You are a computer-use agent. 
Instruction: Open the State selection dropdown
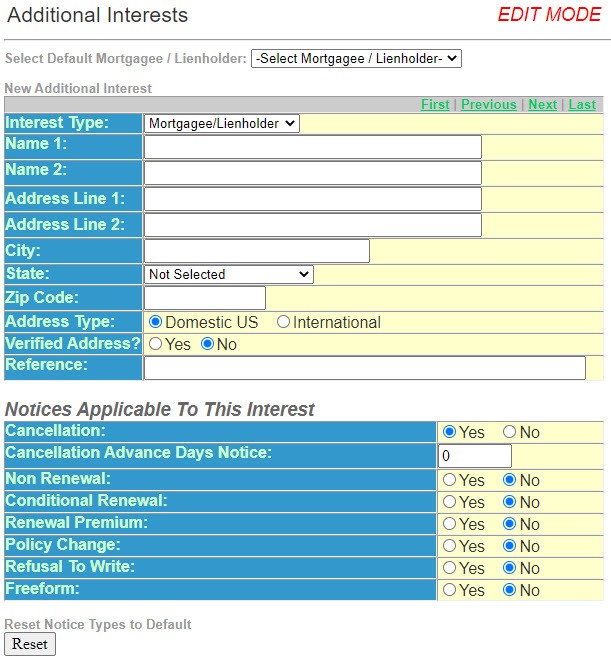coord(228,274)
